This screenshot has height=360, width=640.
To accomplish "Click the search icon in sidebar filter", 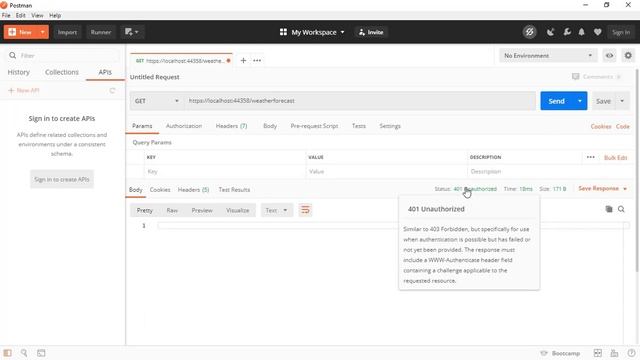I will (x=13, y=56).
